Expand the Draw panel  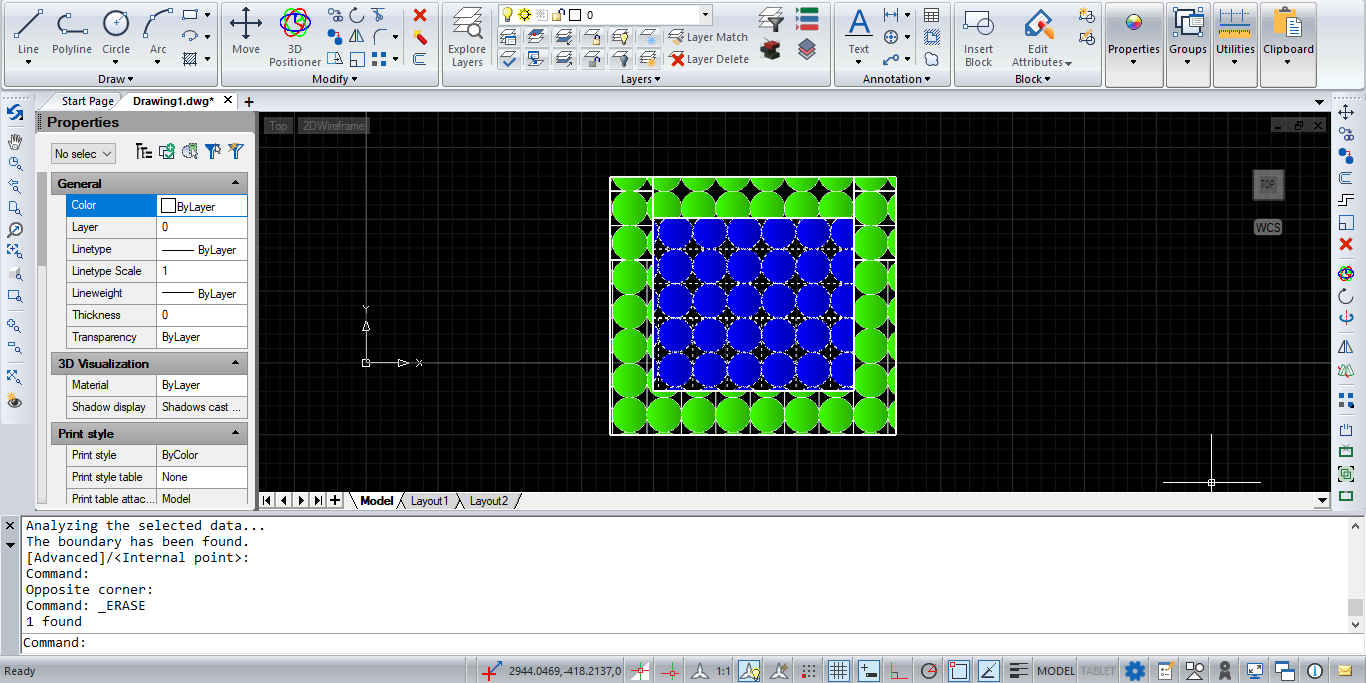click(x=115, y=79)
